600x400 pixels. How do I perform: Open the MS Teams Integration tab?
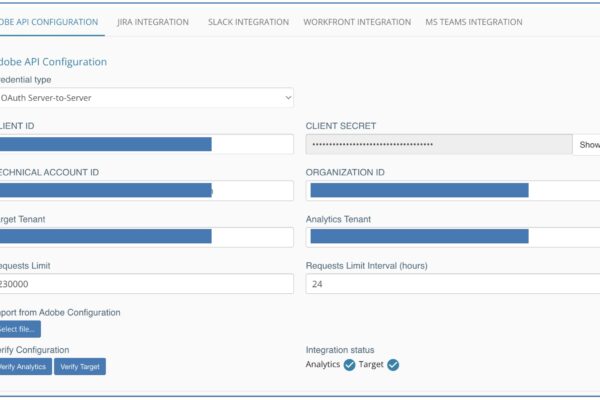[x=474, y=22]
